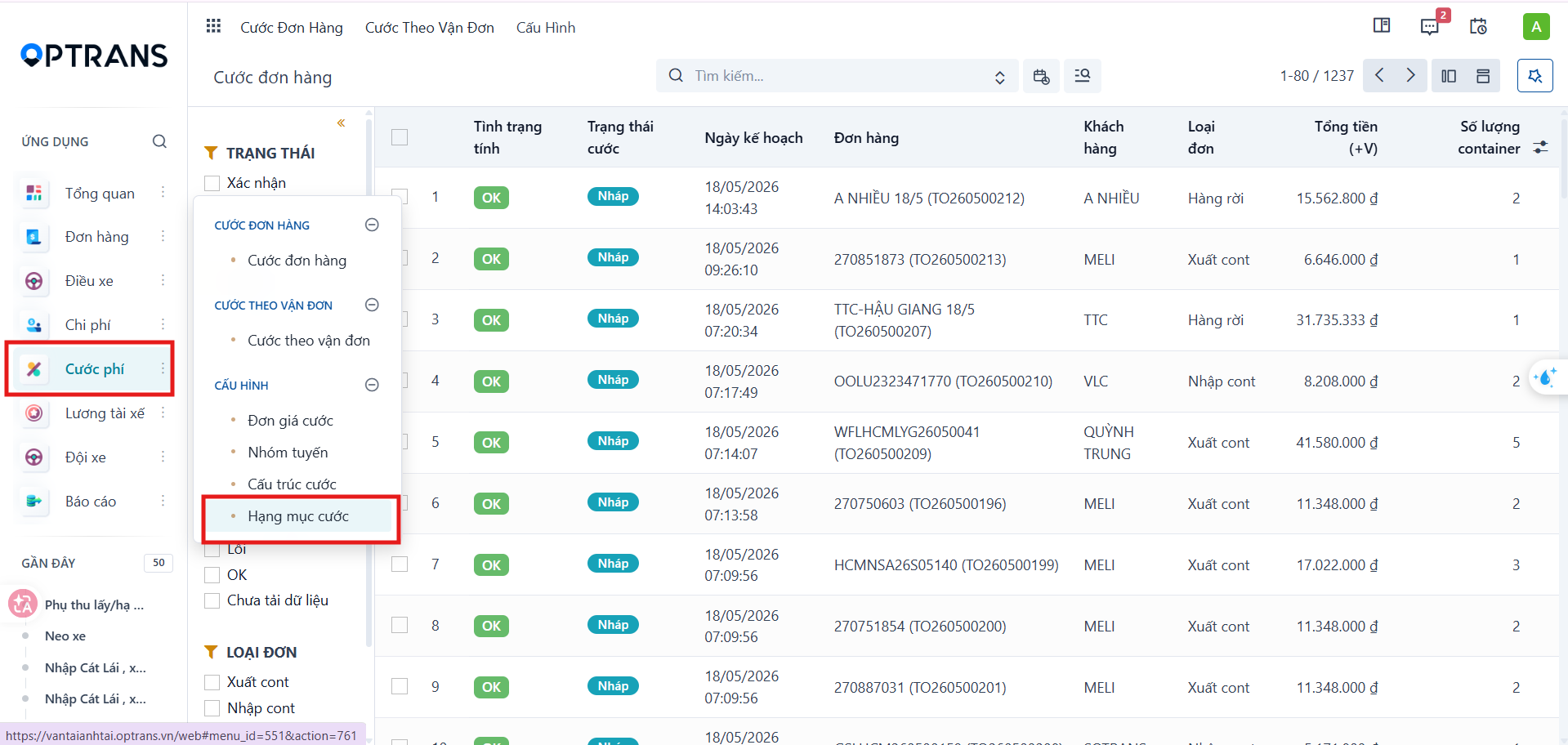Screen dimensions: 1568x745
Task: Click the pin icon button at top right
Action: coord(1534,76)
